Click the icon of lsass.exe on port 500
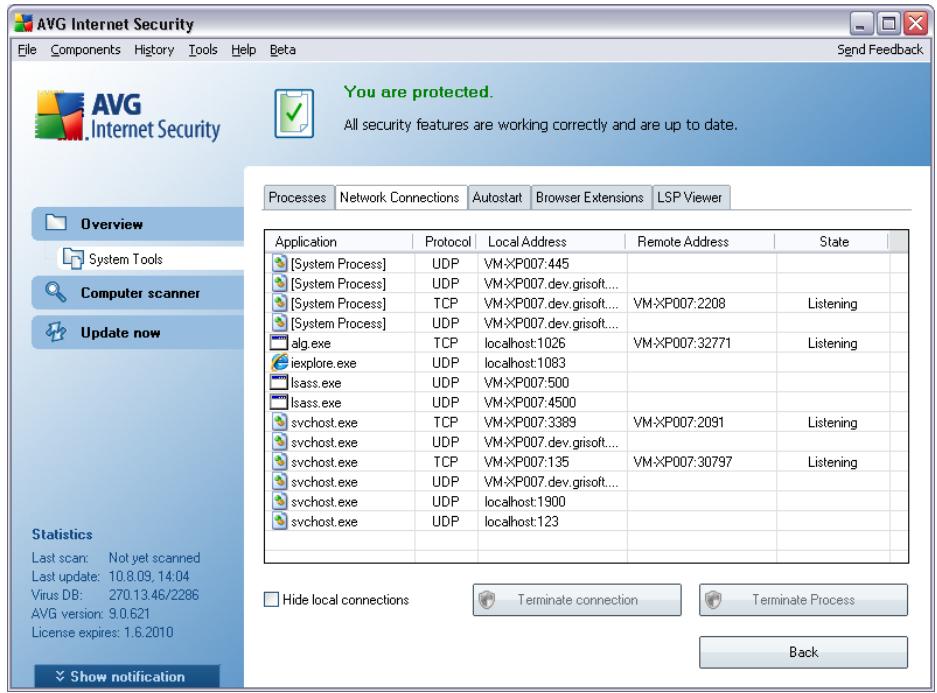 [279, 382]
